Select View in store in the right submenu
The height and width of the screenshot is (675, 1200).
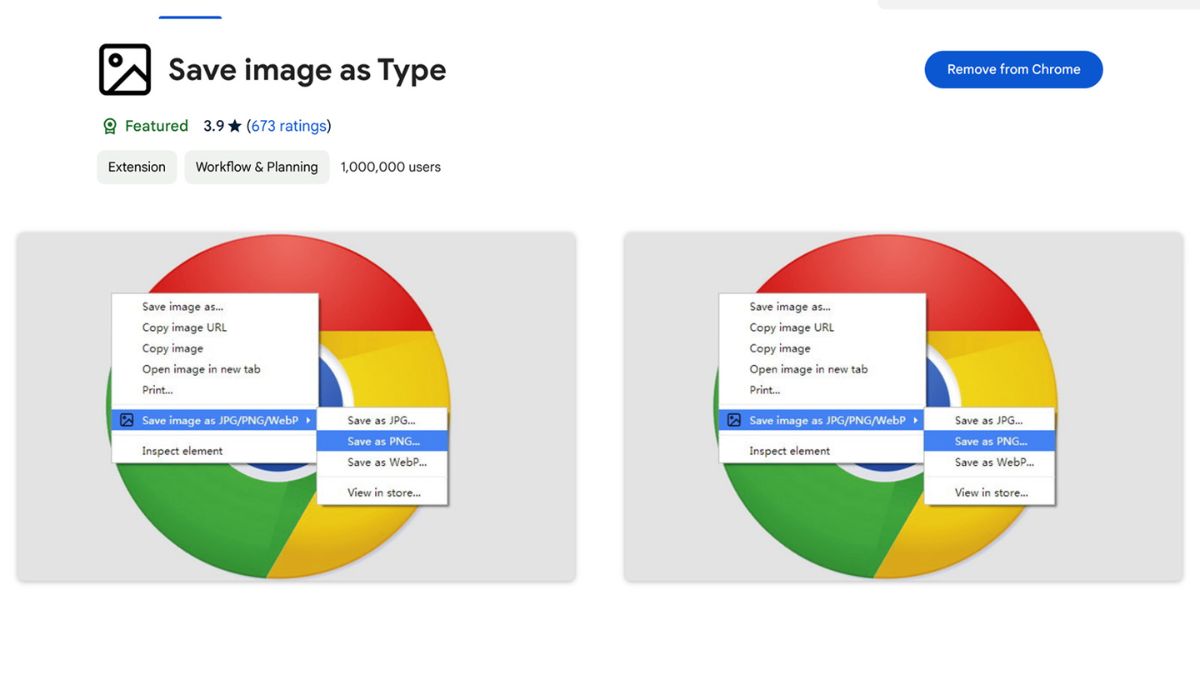pyautogui.click(x=990, y=492)
